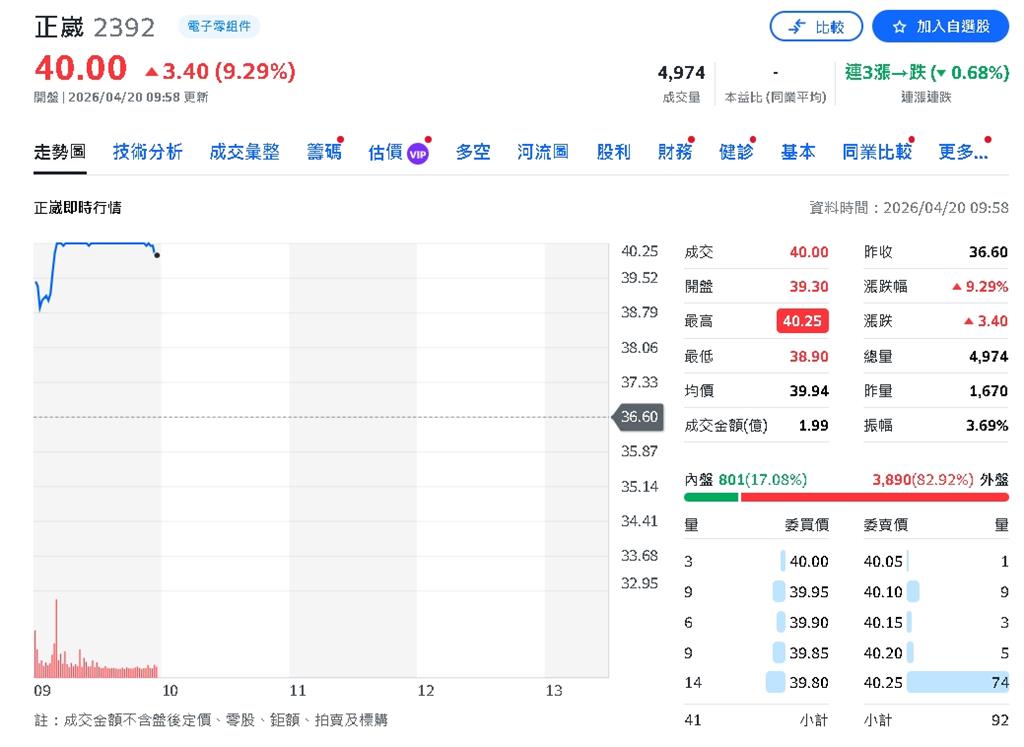Select bid price 39.85 in order book
The image size is (1024, 747).
[x=808, y=653]
